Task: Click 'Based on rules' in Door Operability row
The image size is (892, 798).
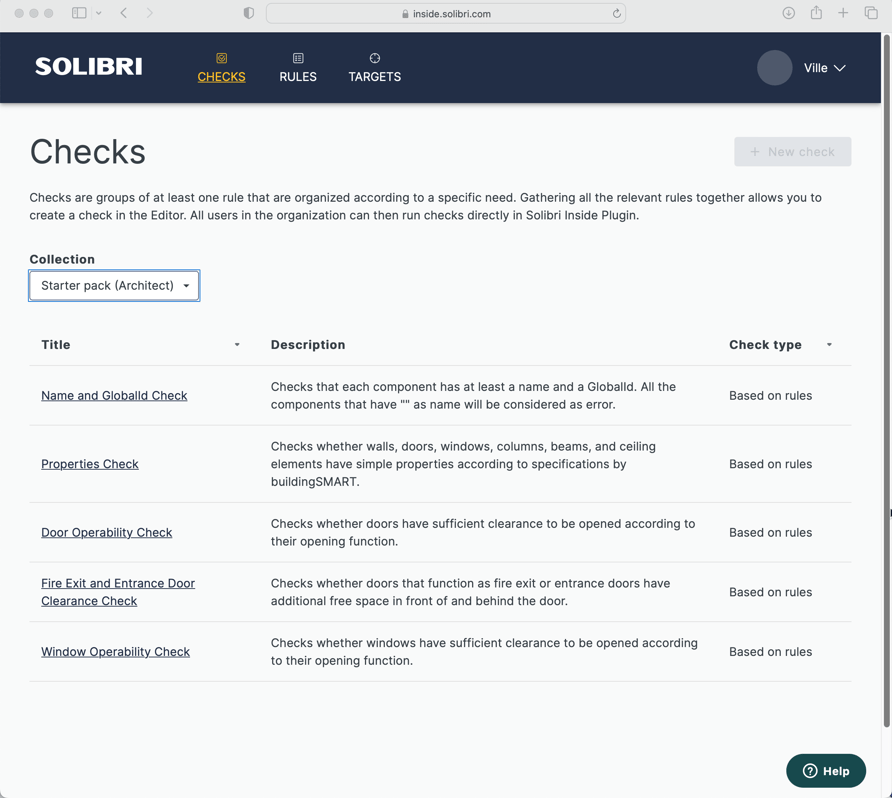Action: point(770,532)
